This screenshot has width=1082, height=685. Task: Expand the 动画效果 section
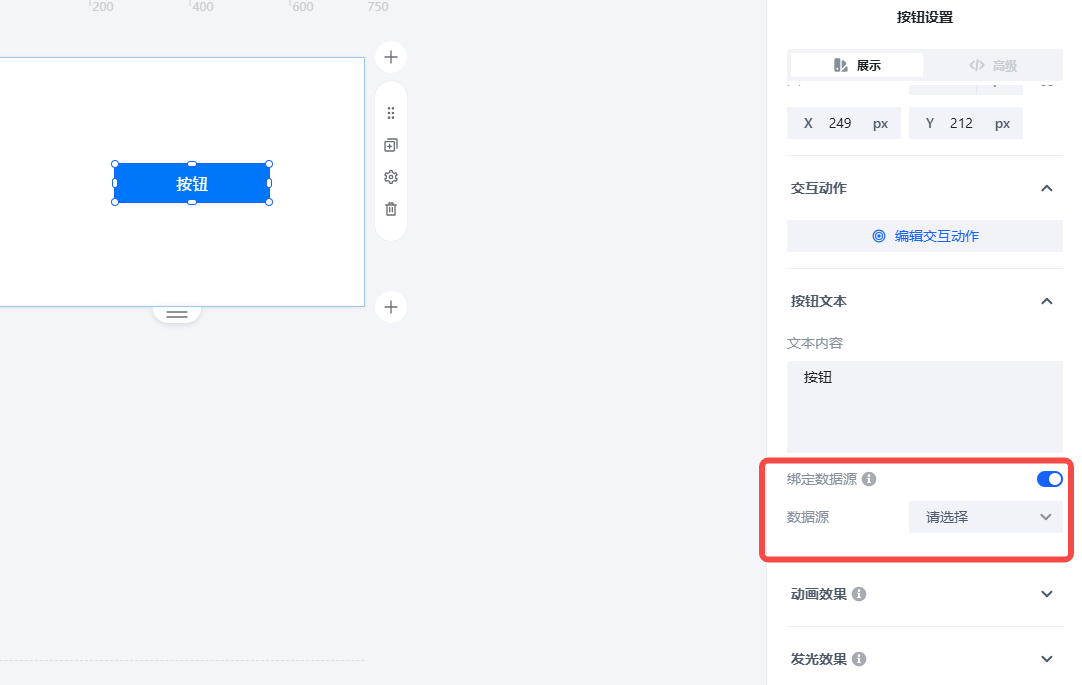pyautogui.click(x=1047, y=594)
